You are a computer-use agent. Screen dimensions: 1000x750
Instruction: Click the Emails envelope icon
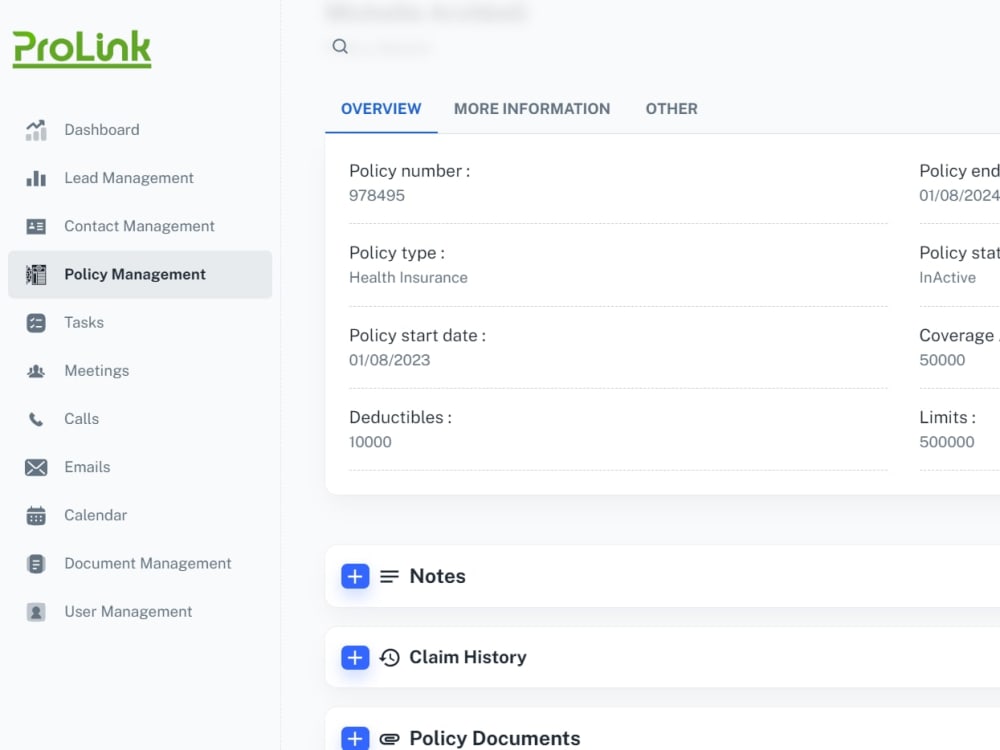pyautogui.click(x=36, y=467)
